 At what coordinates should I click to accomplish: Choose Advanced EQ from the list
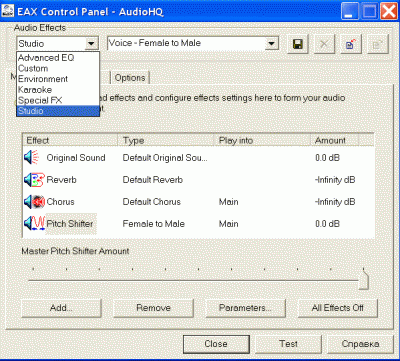tap(46, 58)
